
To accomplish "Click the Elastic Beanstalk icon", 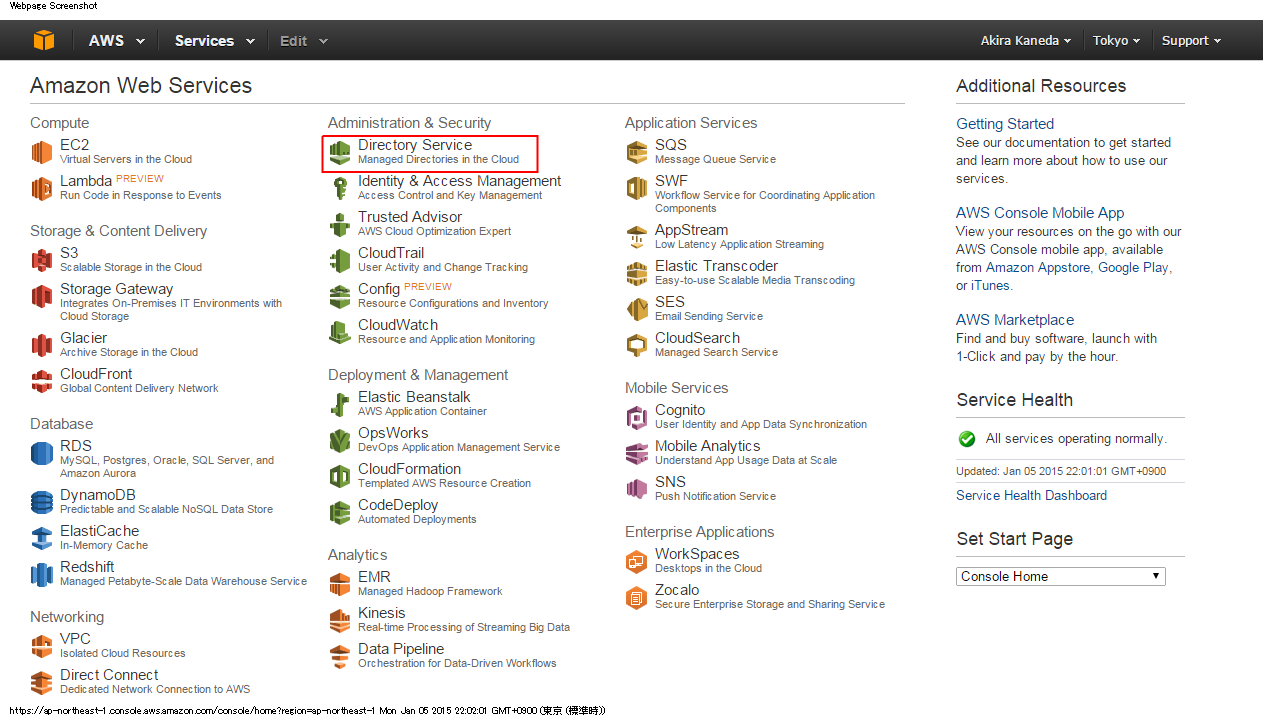I will coord(340,404).
